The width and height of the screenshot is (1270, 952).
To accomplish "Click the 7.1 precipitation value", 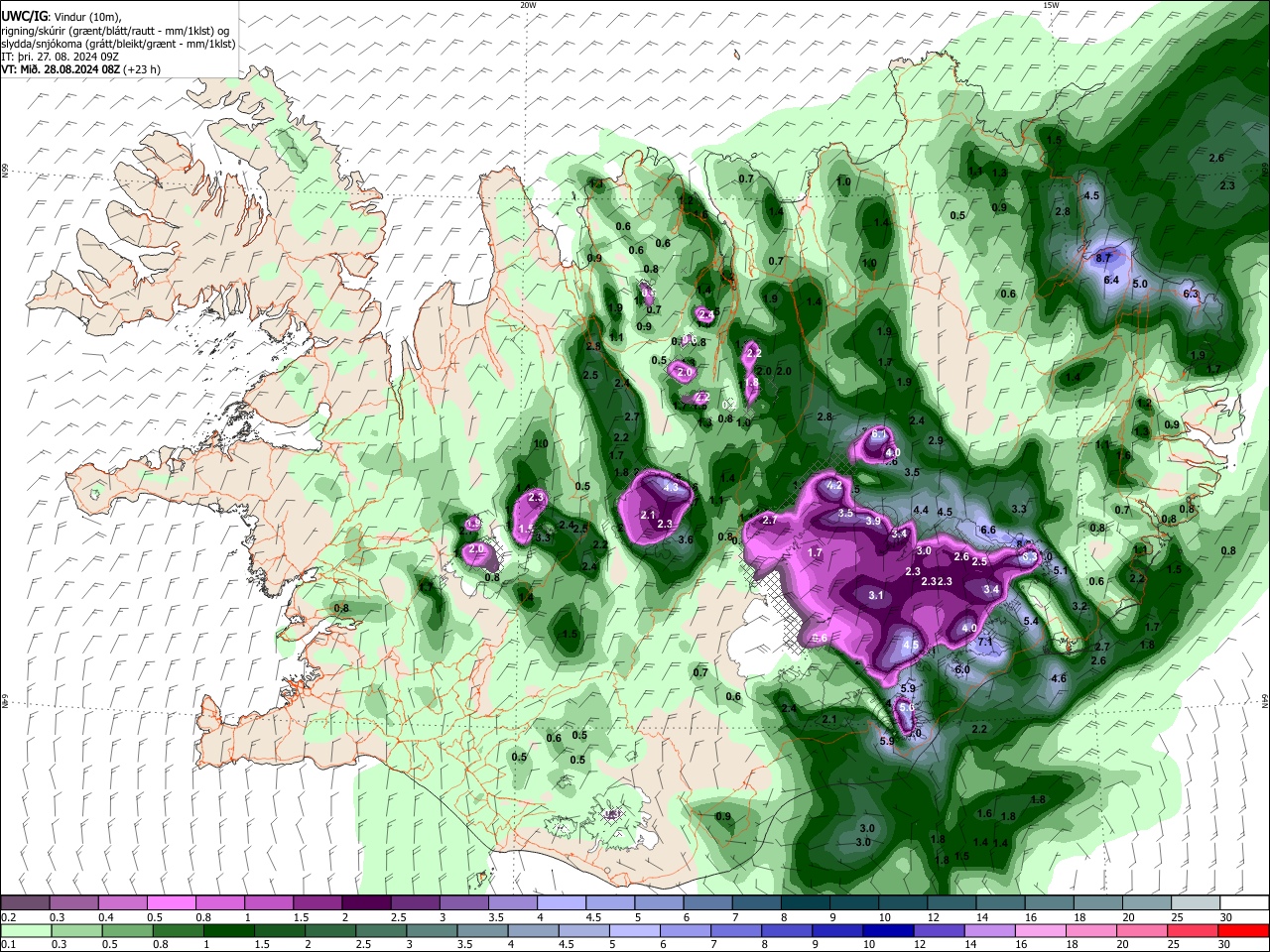I will point(985,643).
